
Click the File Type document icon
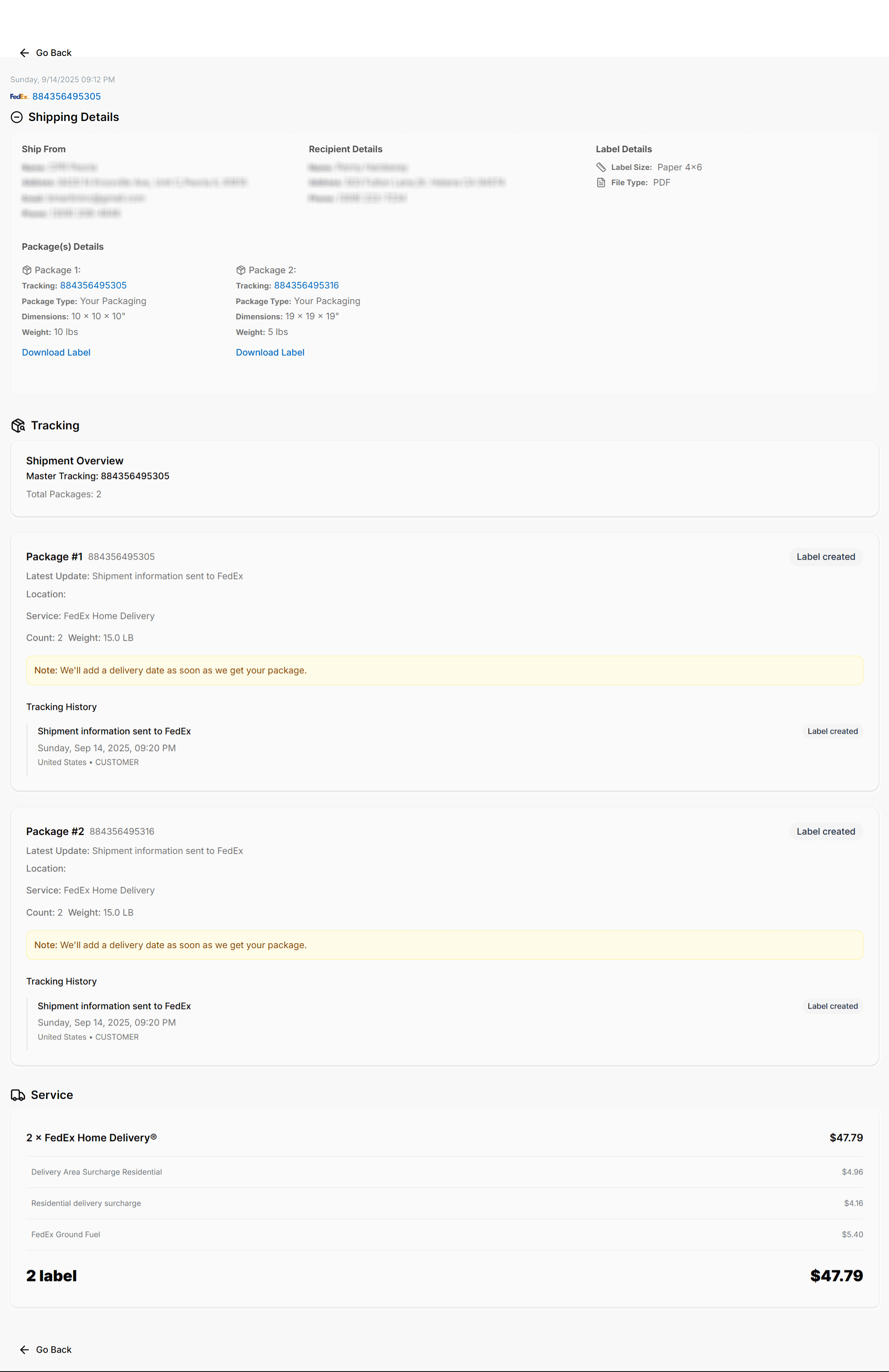pyautogui.click(x=601, y=183)
